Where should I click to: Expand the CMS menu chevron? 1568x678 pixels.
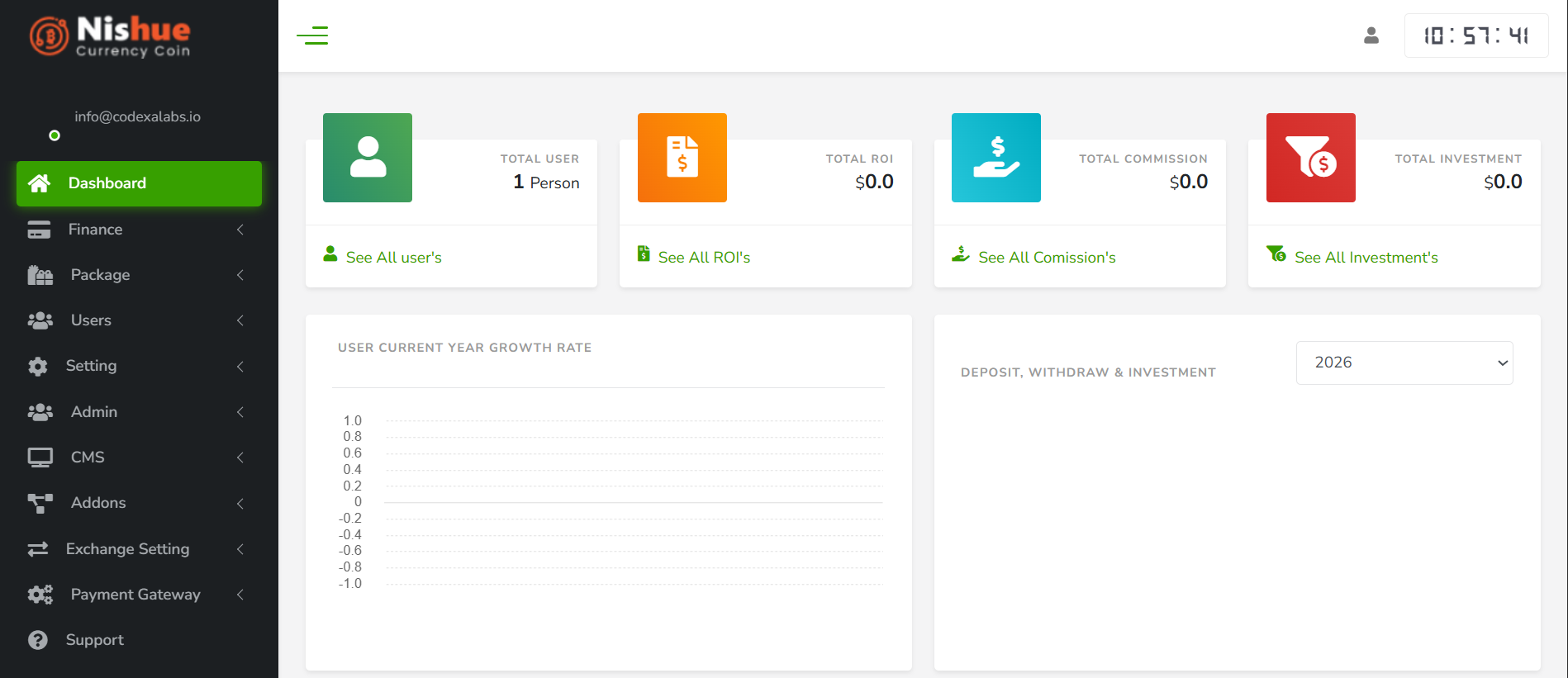pos(240,458)
